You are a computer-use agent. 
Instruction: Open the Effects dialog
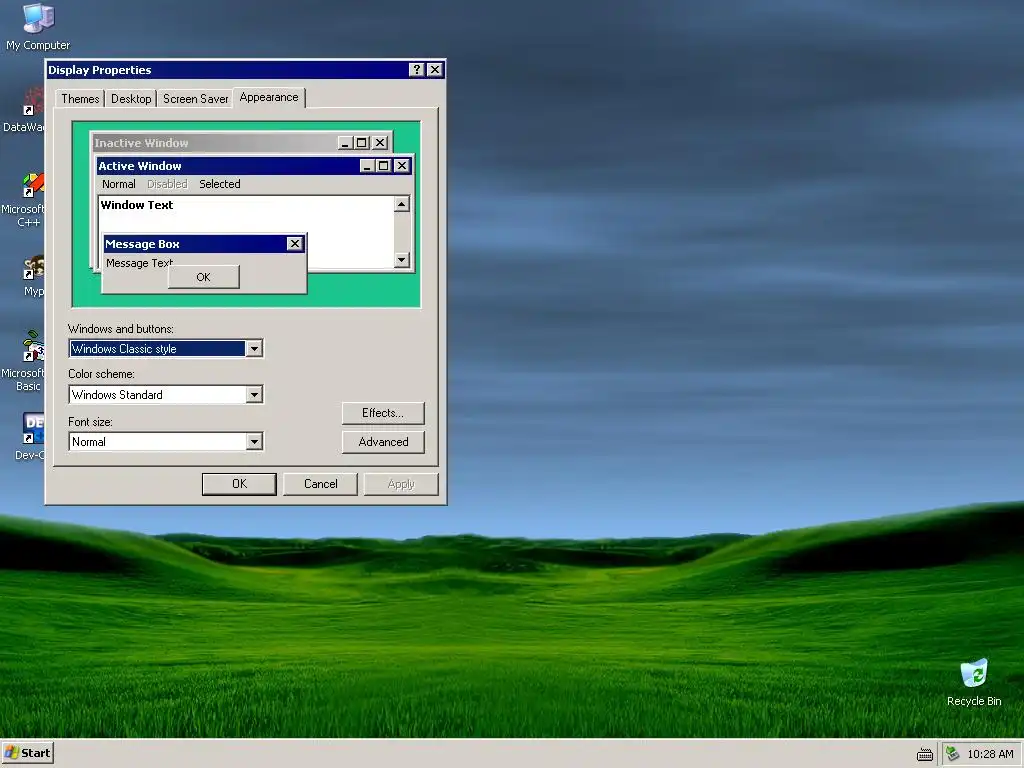point(383,413)
